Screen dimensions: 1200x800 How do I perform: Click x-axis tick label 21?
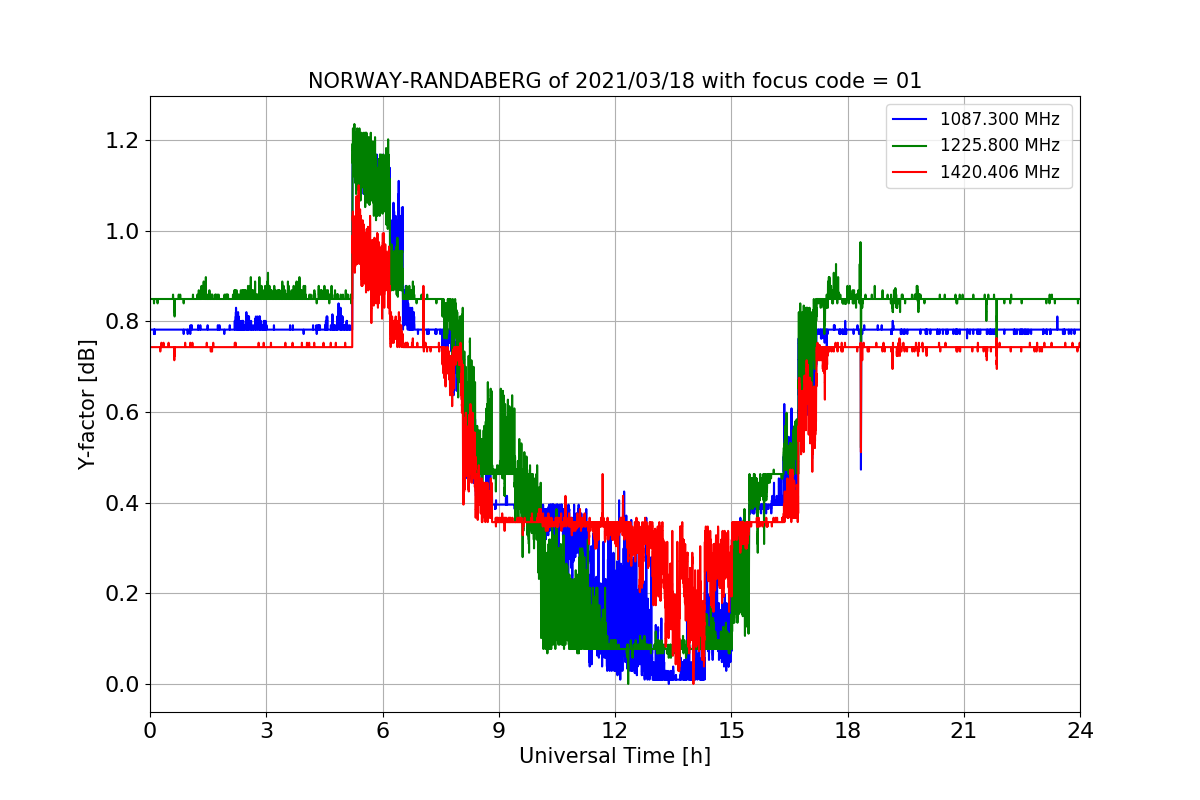[x=964, y=731]
